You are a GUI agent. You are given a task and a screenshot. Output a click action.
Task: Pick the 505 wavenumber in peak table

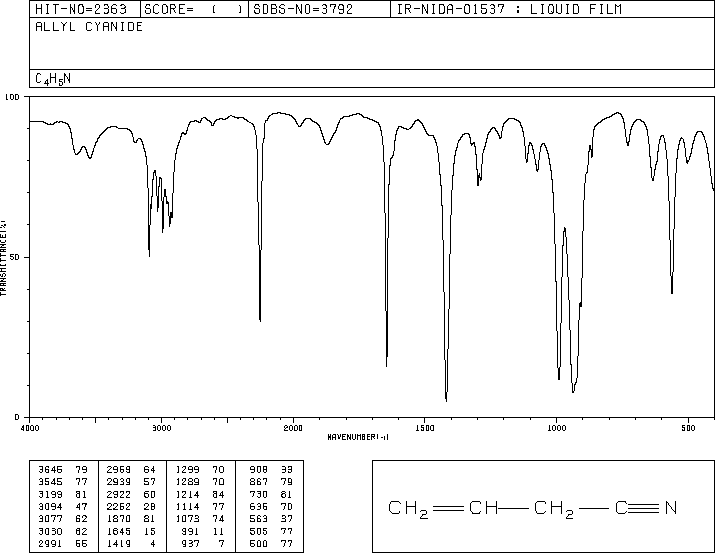(259, 532)
